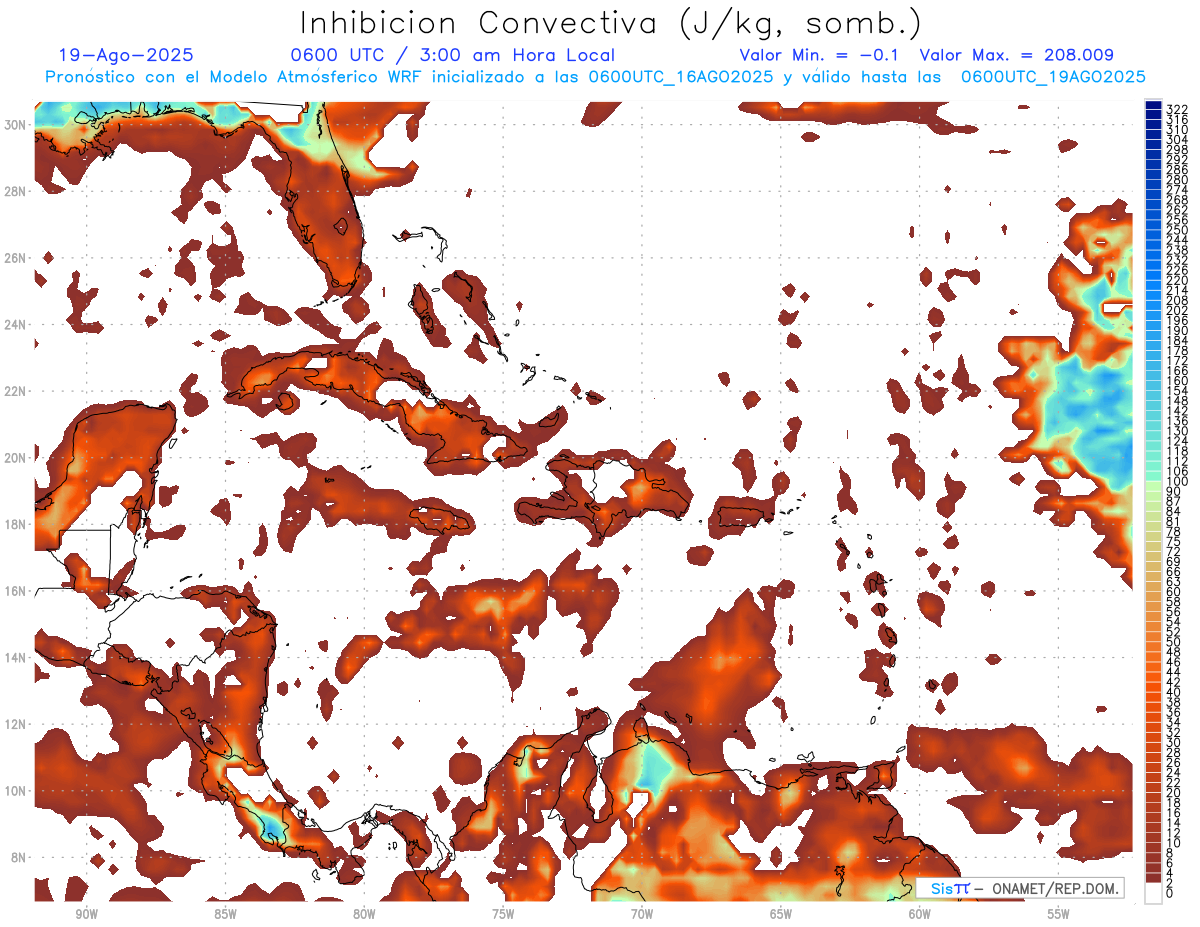Click the 55W longitude label
The image size is (1200, 927).
[1059, 915]
